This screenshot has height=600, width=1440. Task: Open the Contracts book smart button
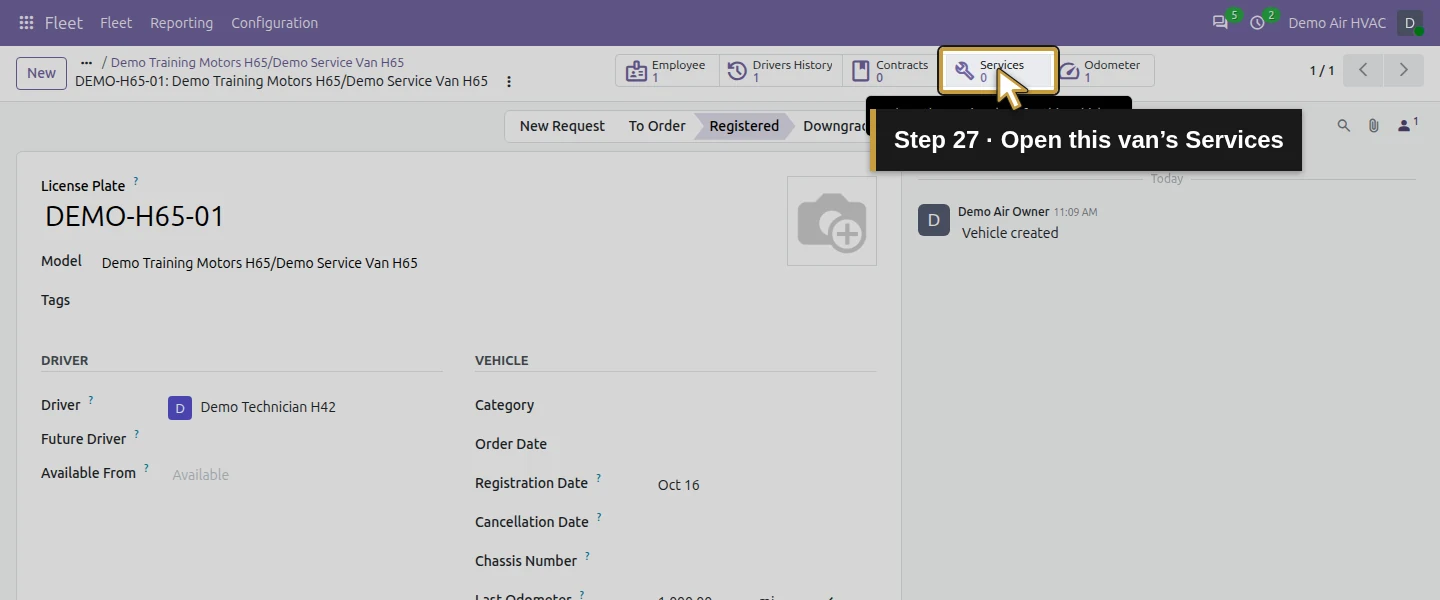tap(890, 71)
